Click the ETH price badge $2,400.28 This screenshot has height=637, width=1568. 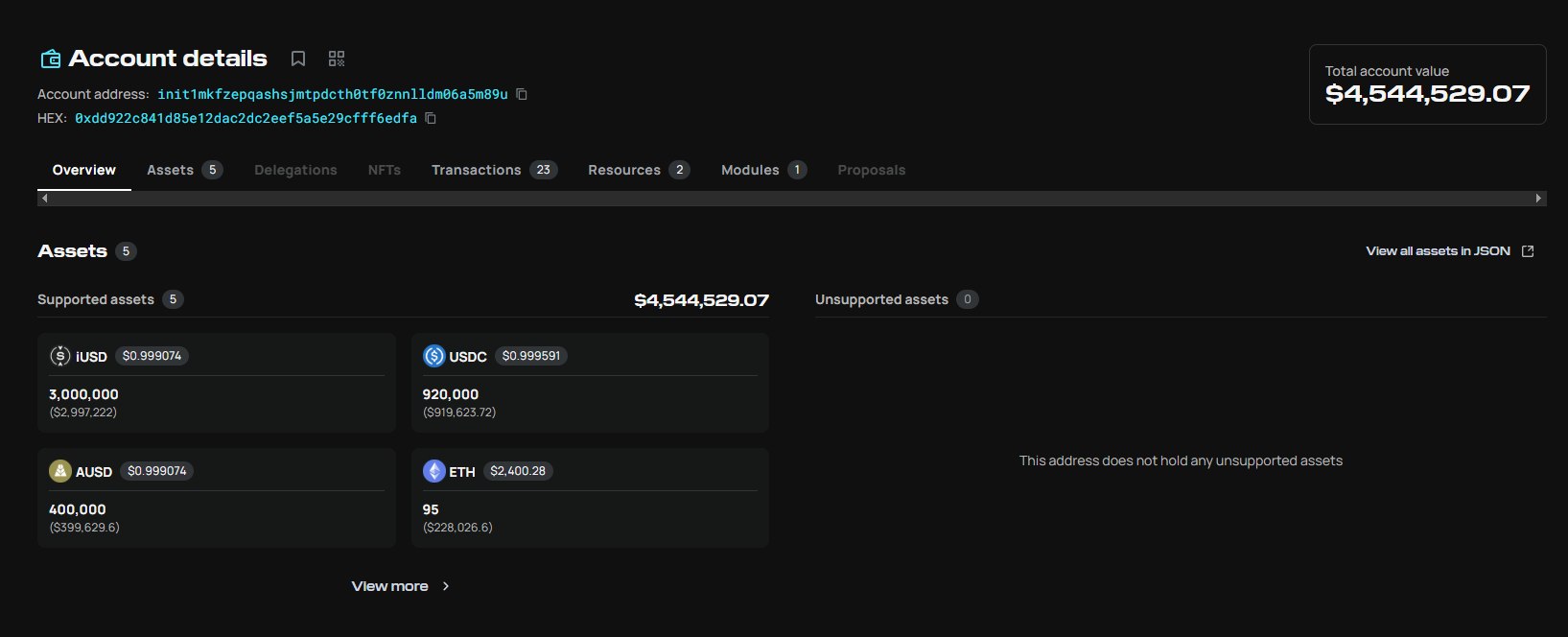click(518, 471)
